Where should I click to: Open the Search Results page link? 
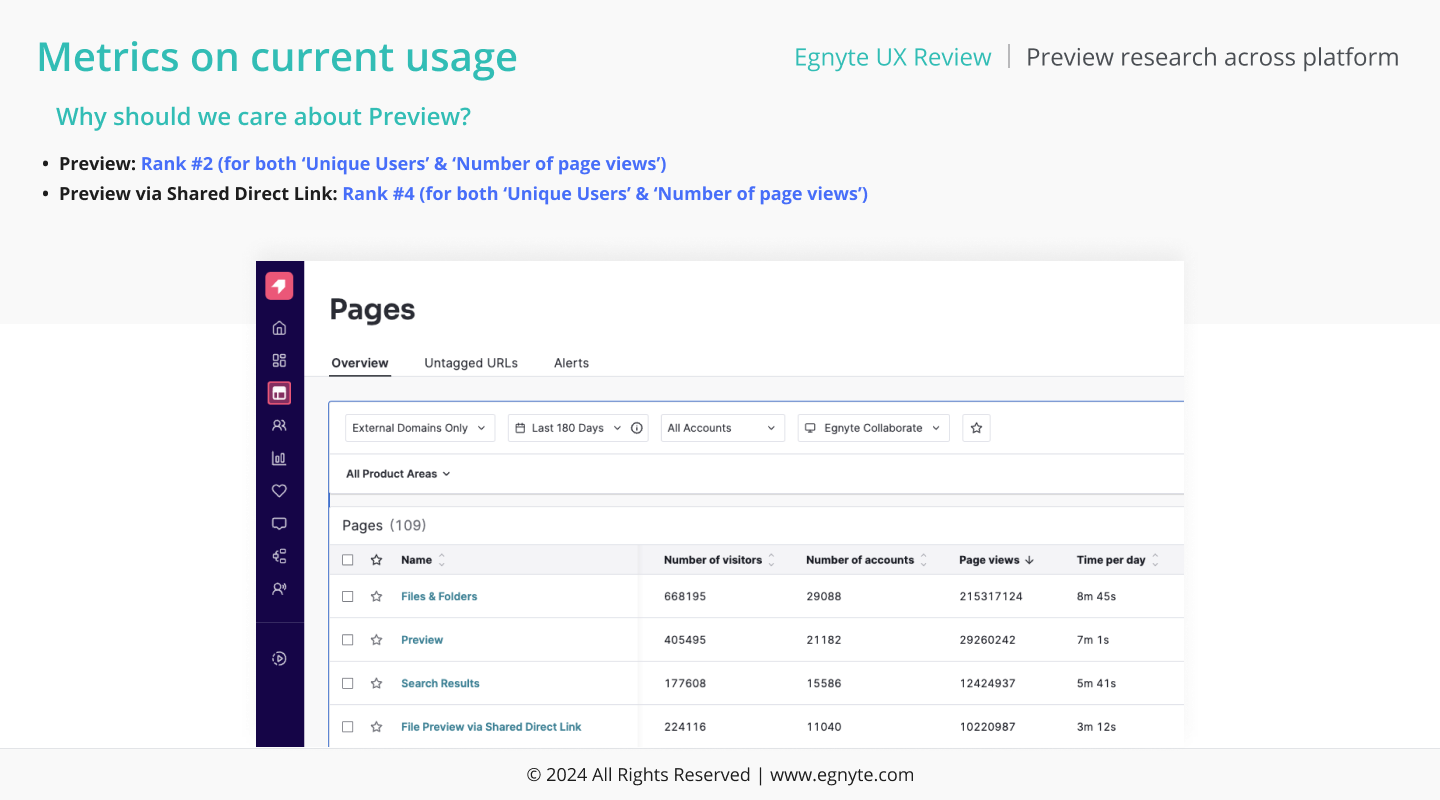pyautogui.click(x=440, y=684)
